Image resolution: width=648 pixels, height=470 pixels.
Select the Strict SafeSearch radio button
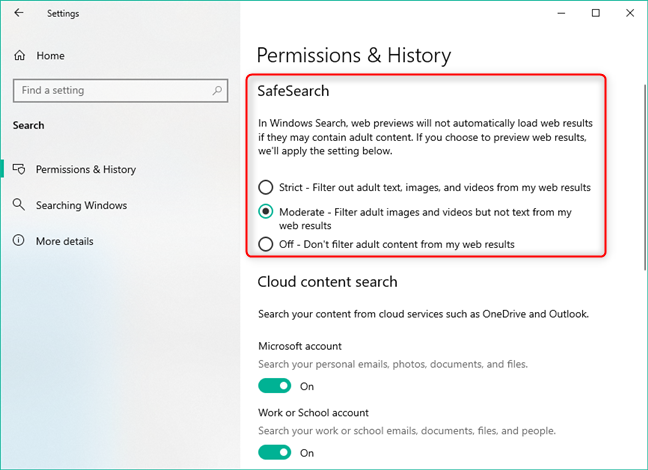(x=266, y=187)
